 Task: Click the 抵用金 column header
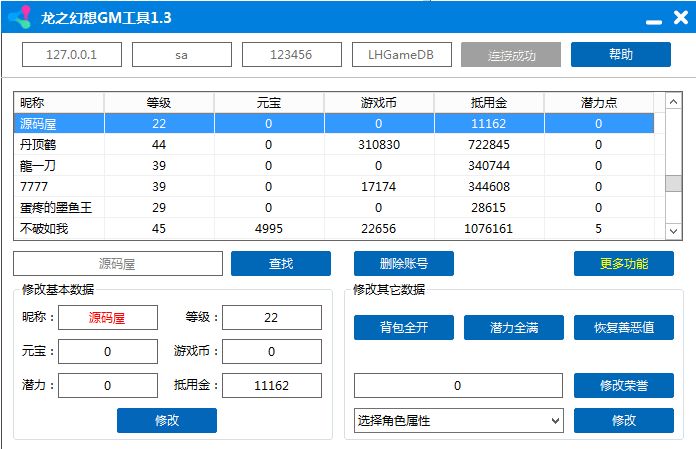tap(489, 103)
